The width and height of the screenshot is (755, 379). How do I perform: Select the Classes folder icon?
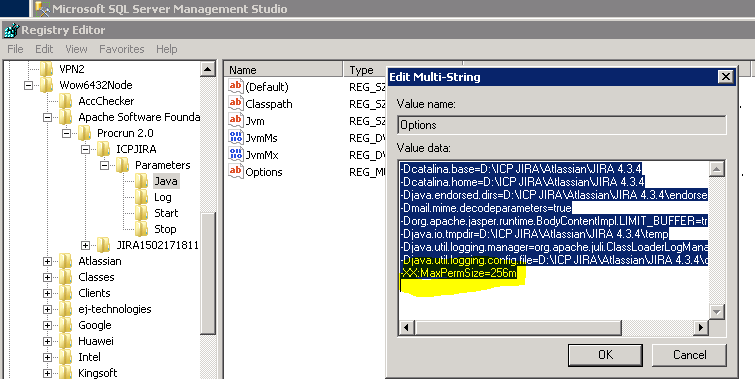[65, 277]
